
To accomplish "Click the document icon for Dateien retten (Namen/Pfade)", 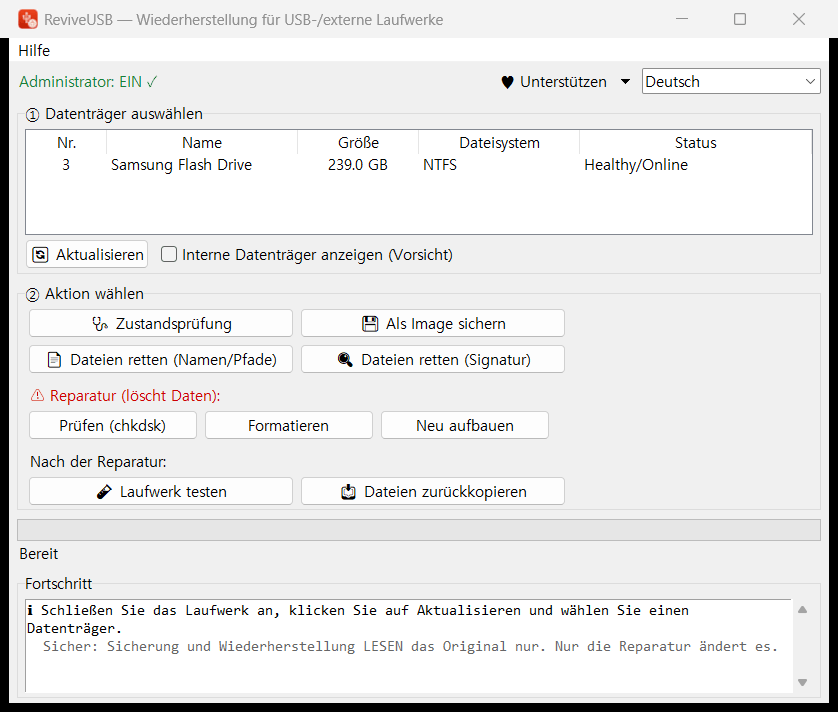I will pos(55,360).
